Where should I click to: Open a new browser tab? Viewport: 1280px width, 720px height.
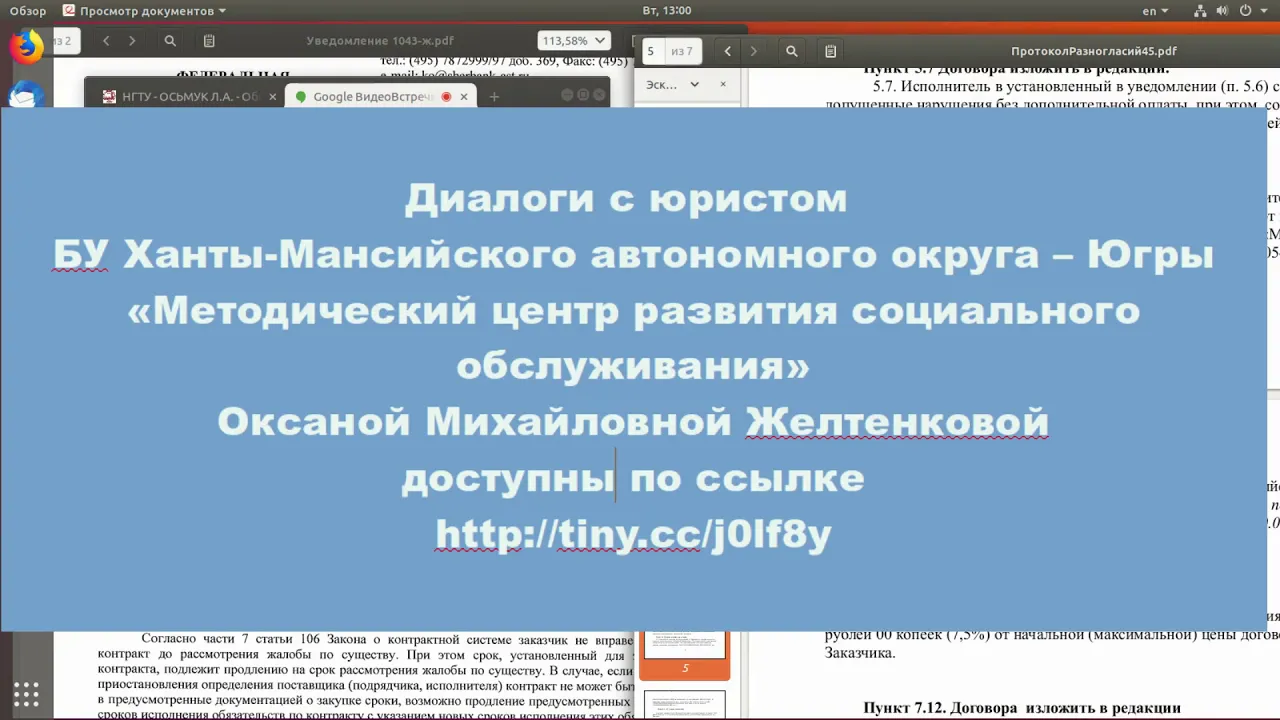494,97
